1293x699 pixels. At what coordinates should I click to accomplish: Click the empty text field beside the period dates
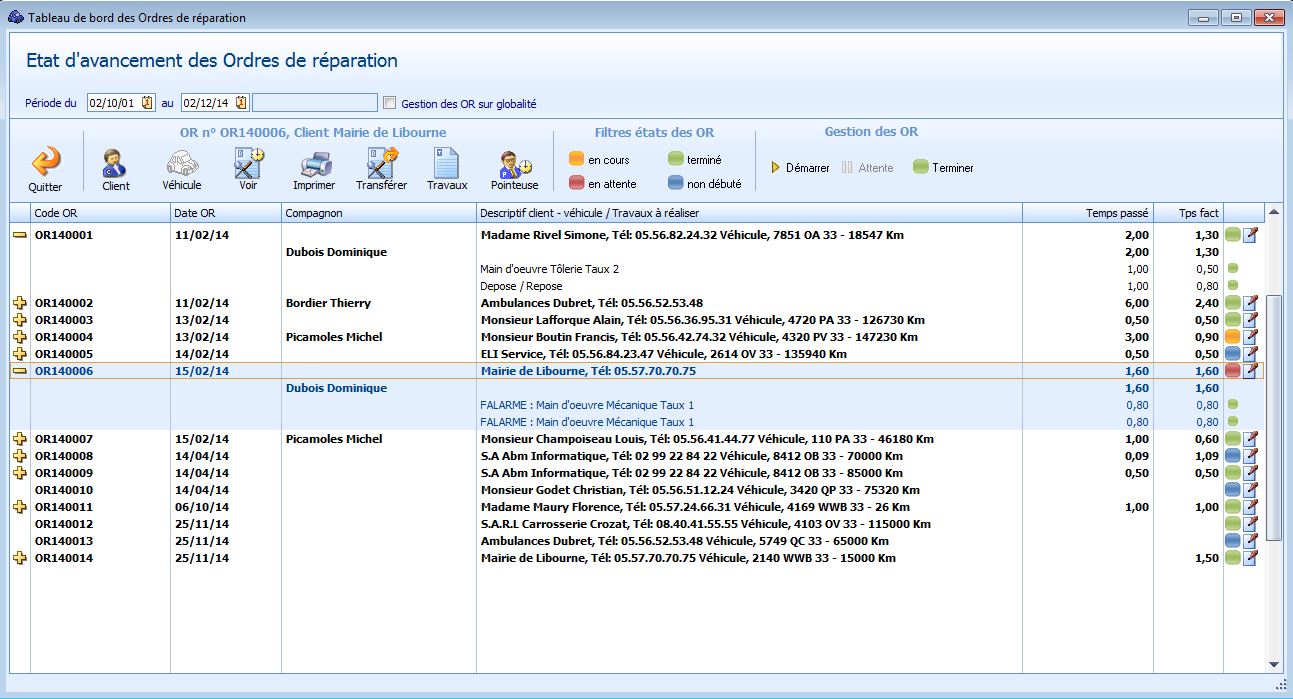click(x=315, y=103)
